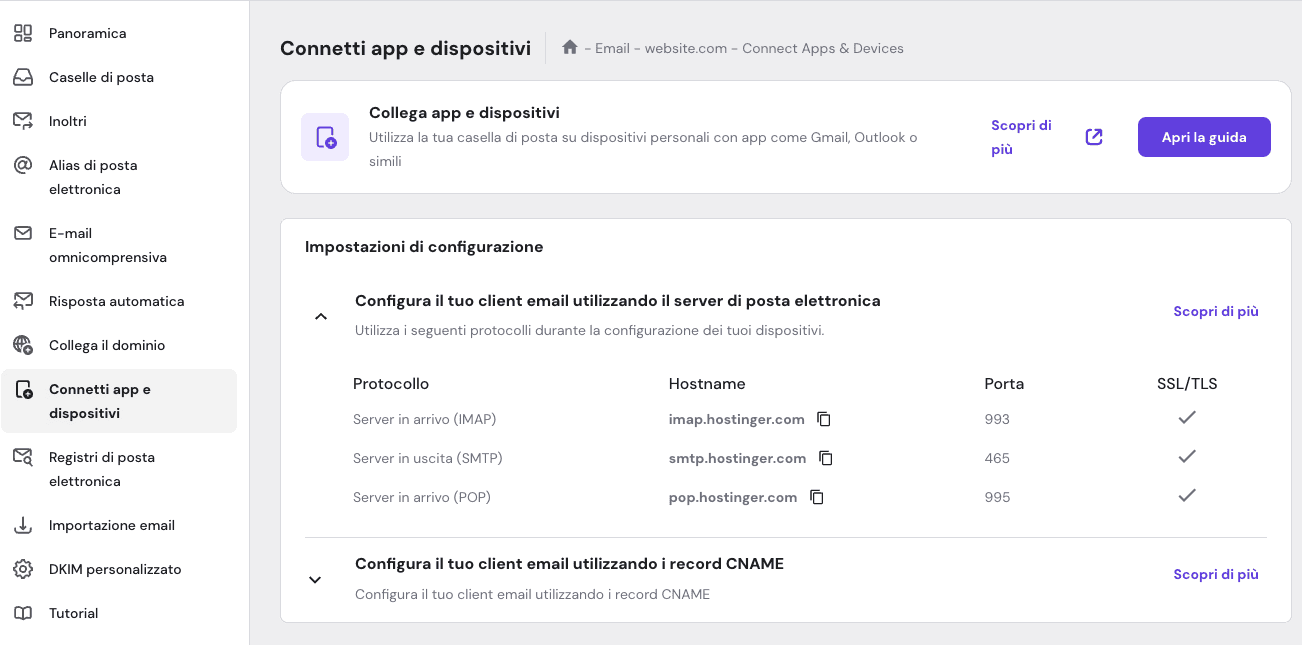Copy the POP hostname pop.hostinger.com
Image resolution: width=1302 pixels, height=645 pixels.
(x=817, y=496)
